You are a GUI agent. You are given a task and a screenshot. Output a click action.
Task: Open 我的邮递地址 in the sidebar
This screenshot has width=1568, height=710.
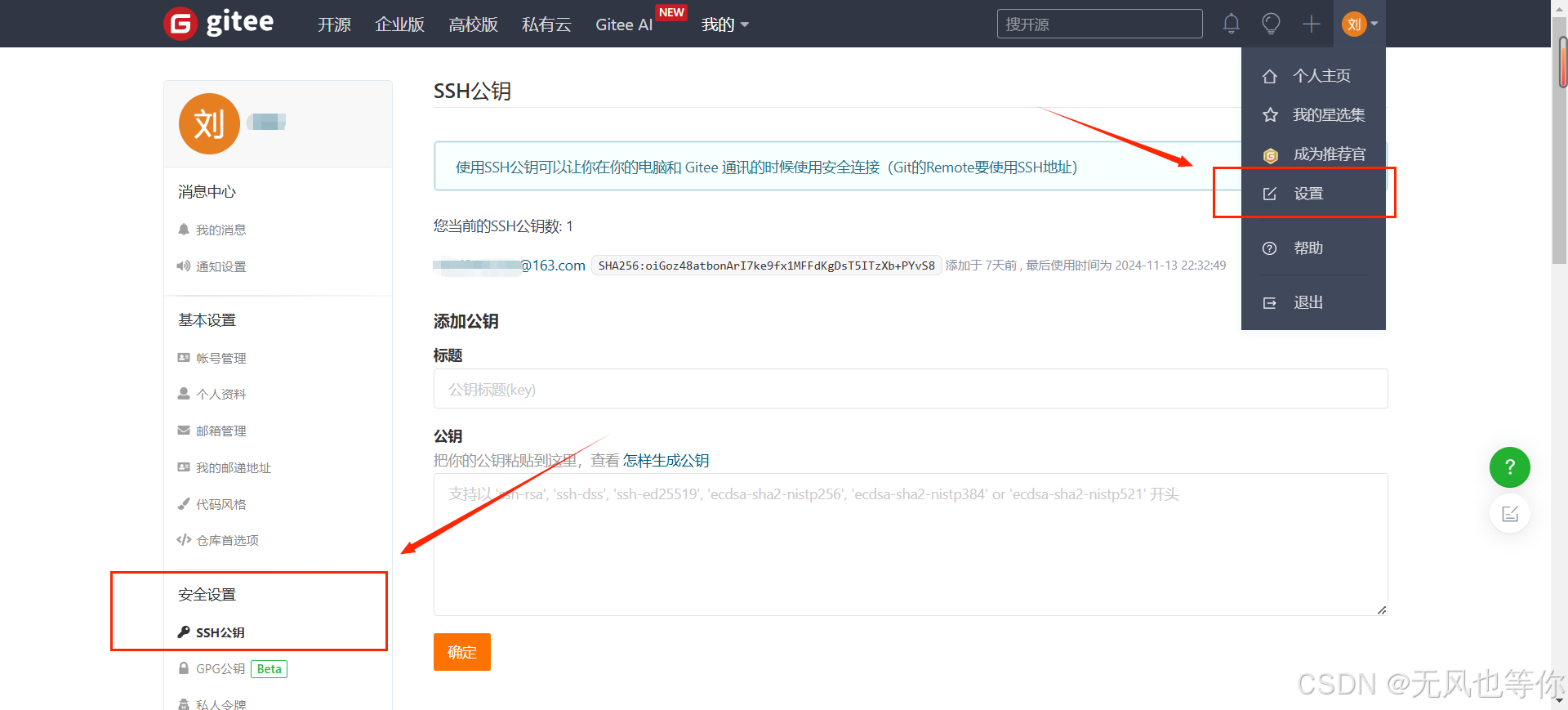[233, 468]
